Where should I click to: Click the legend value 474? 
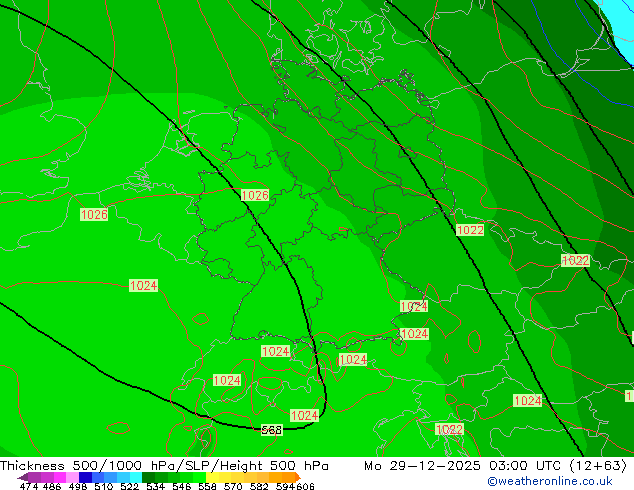click(x=29, y=486)
